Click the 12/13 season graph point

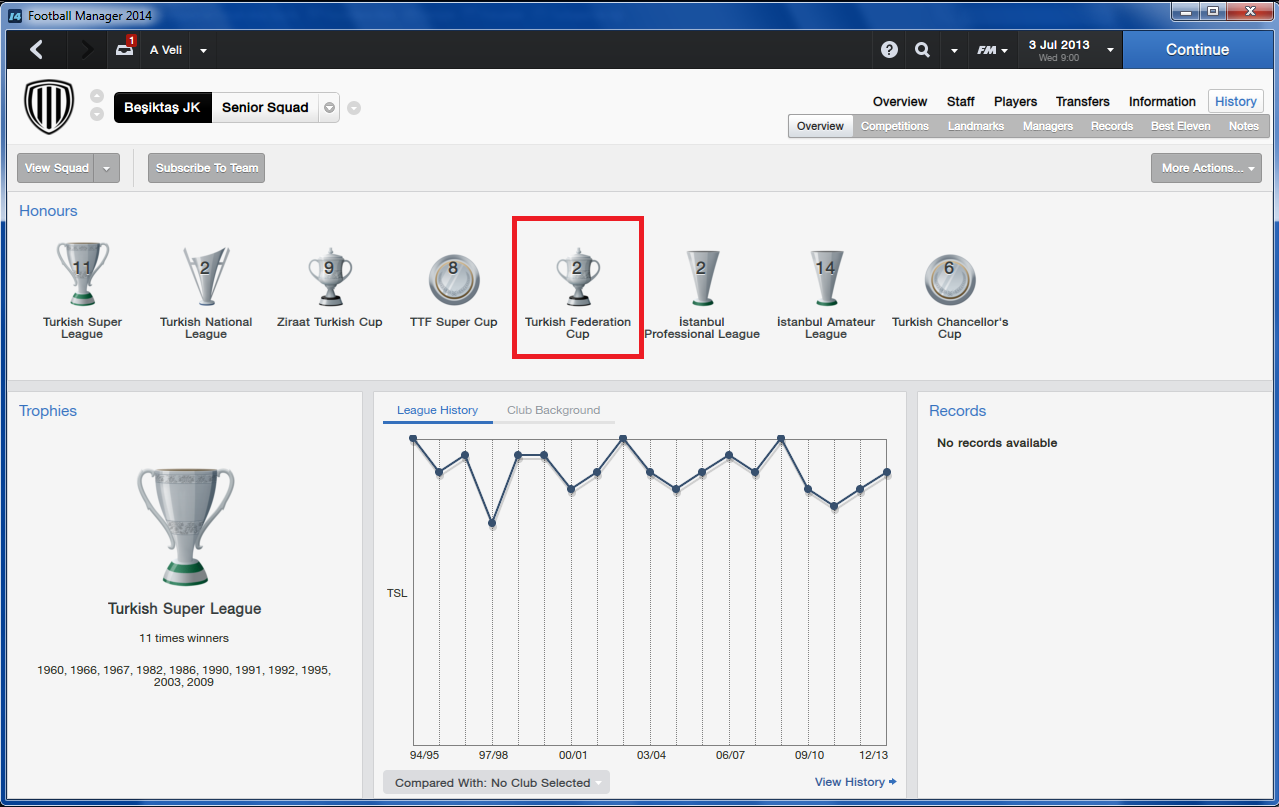coord(887,472)
